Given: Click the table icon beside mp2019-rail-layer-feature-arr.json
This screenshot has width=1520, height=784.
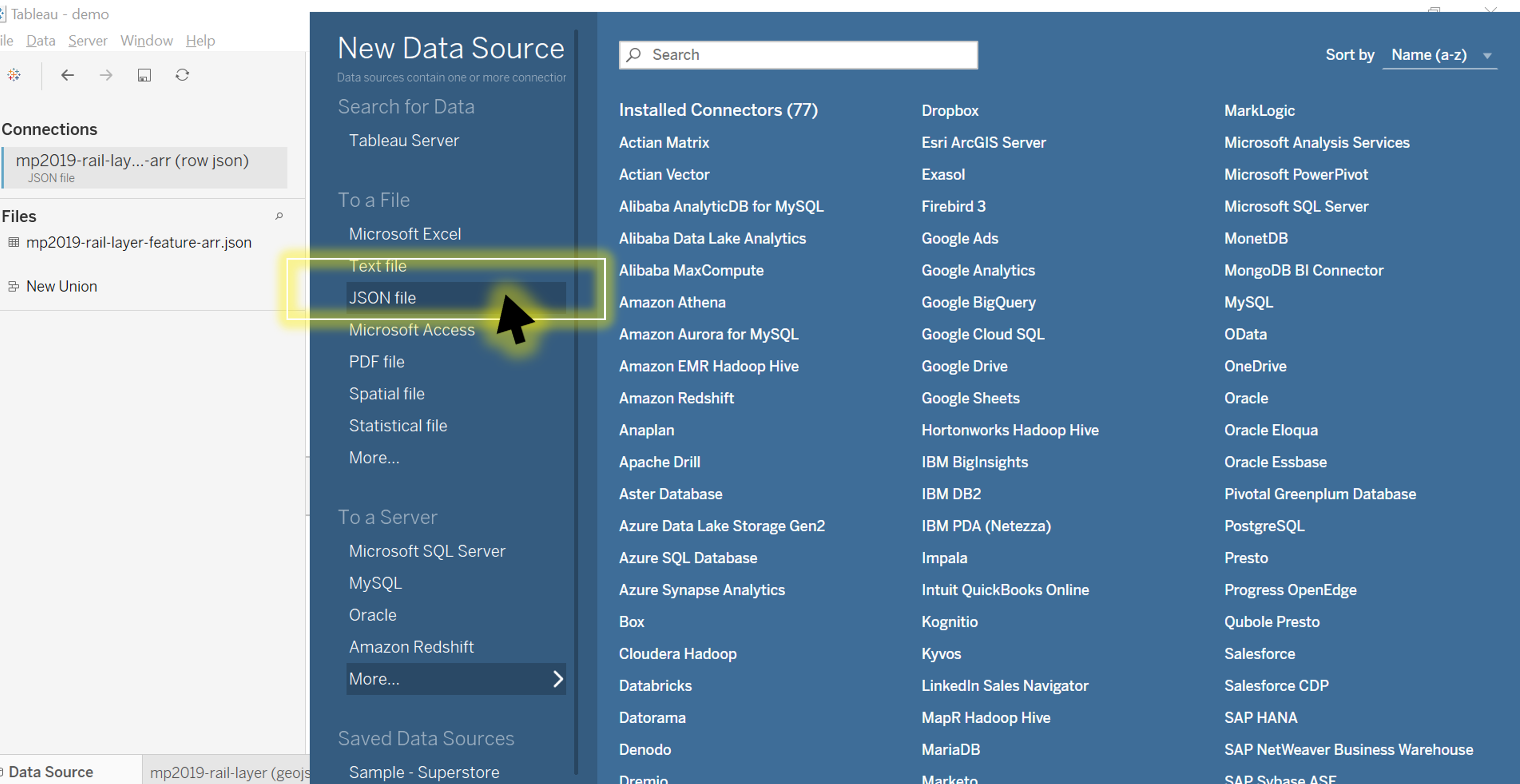Looking at the screenshot, I should pos(14,243).
